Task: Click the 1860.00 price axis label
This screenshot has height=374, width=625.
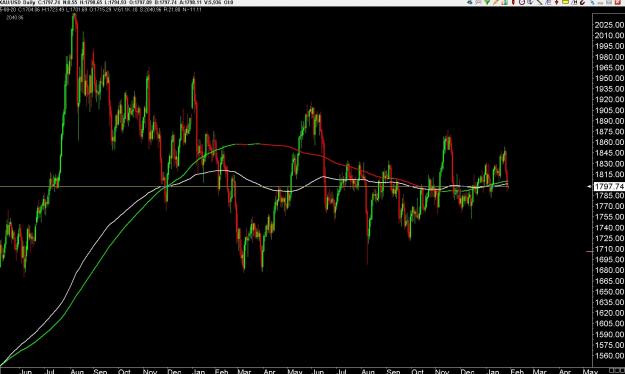Action: point(609,142)
